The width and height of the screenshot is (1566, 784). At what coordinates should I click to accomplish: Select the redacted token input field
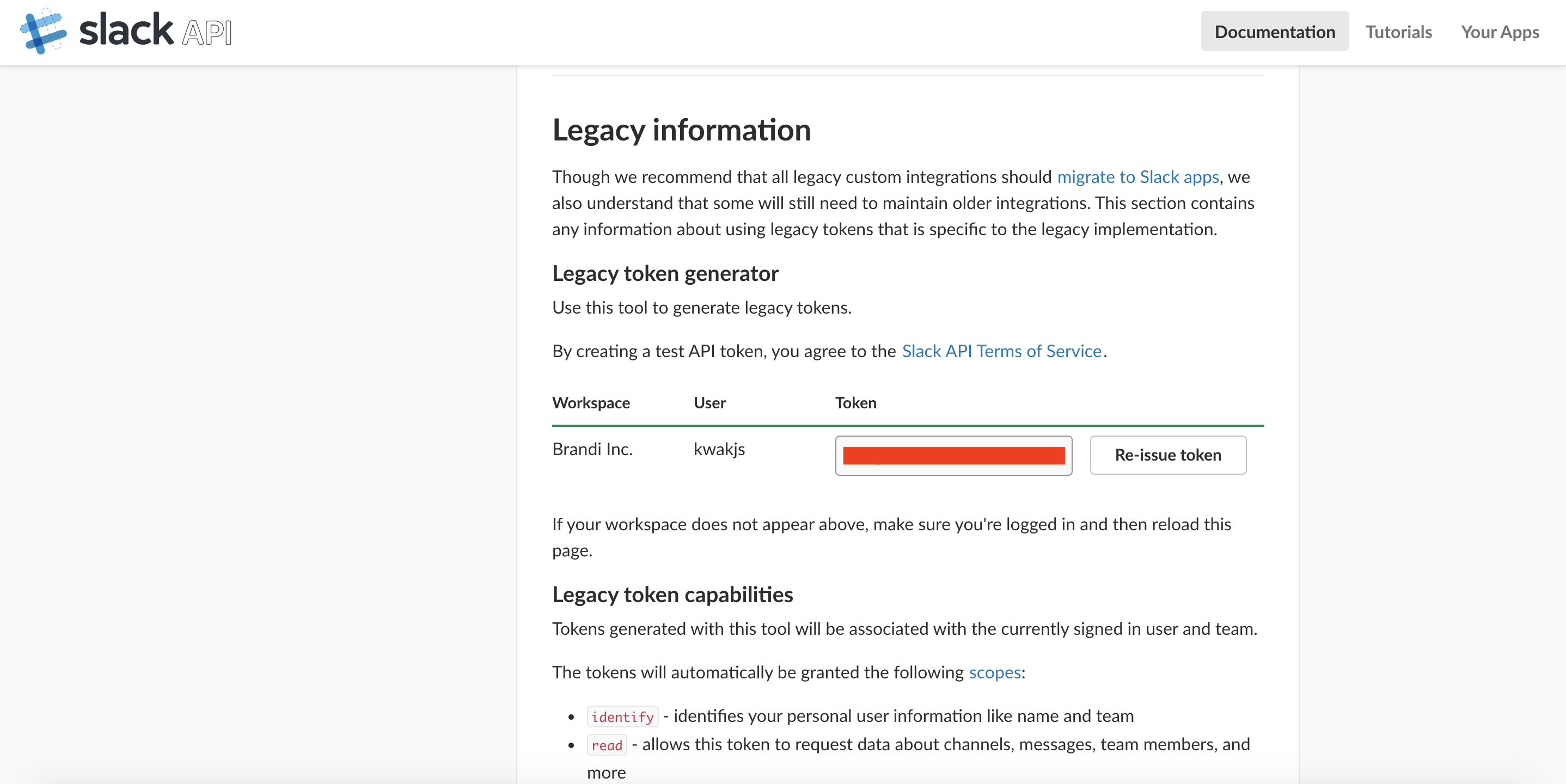tap(953, 456)
